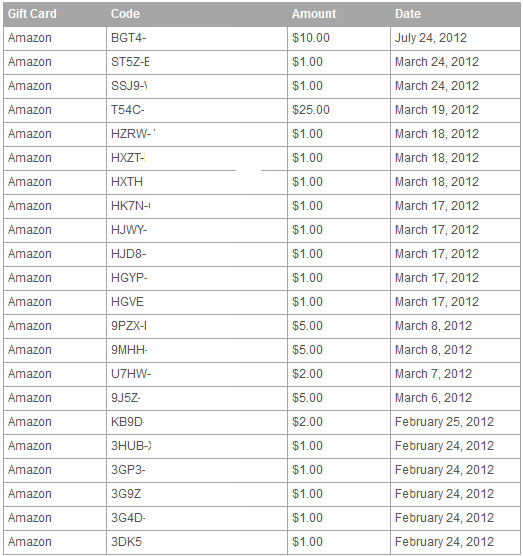Click the Date column header

(x=408, y=14)
